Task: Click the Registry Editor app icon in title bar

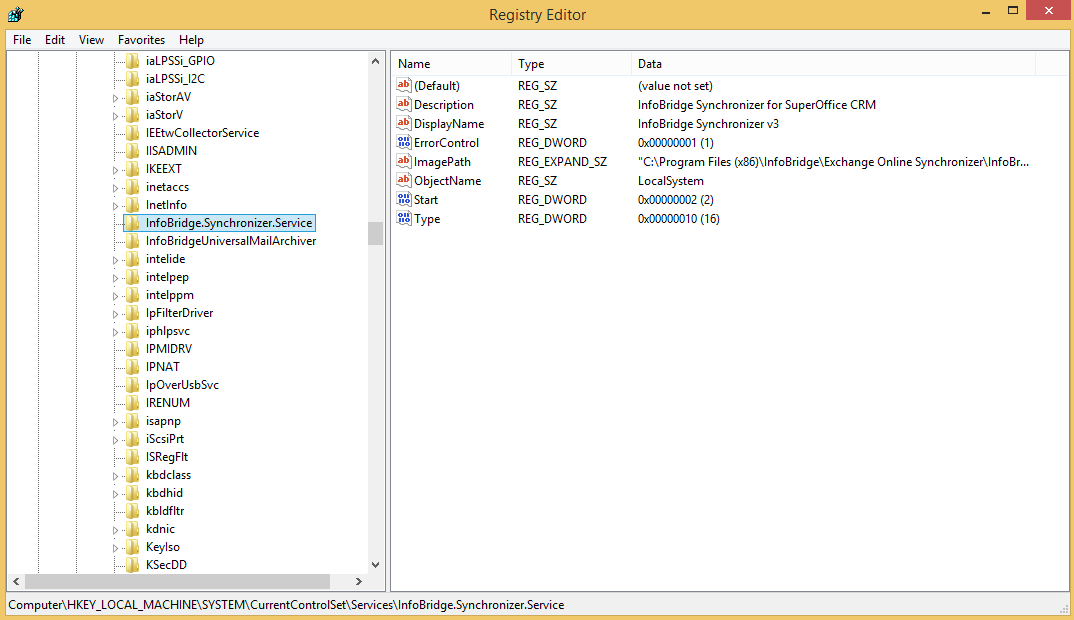Action: point(15,14)
